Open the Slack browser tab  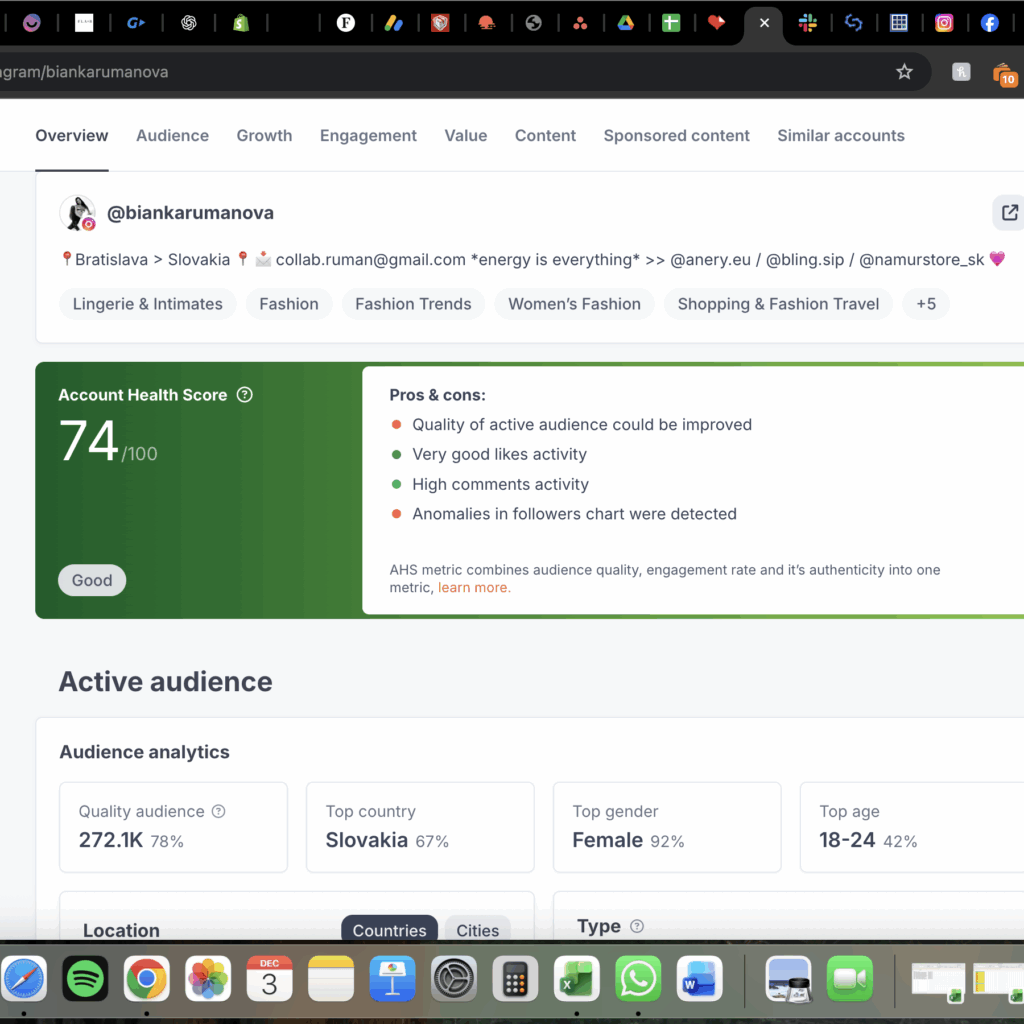point(808,23)
